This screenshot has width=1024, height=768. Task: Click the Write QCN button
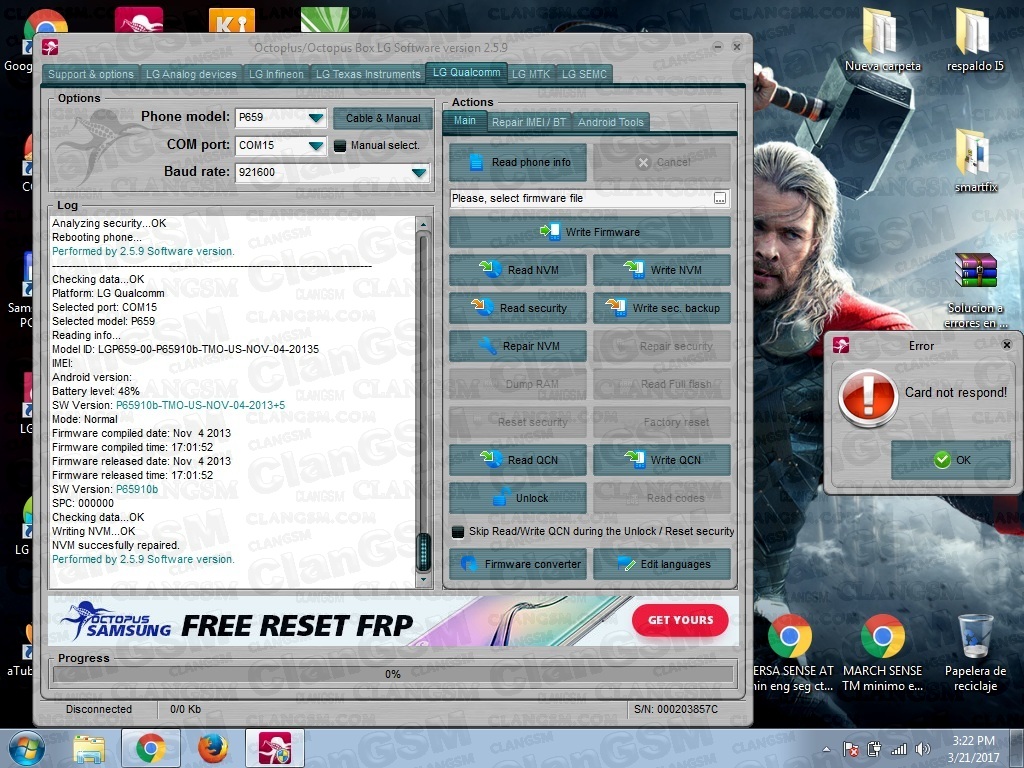(662, 460)
